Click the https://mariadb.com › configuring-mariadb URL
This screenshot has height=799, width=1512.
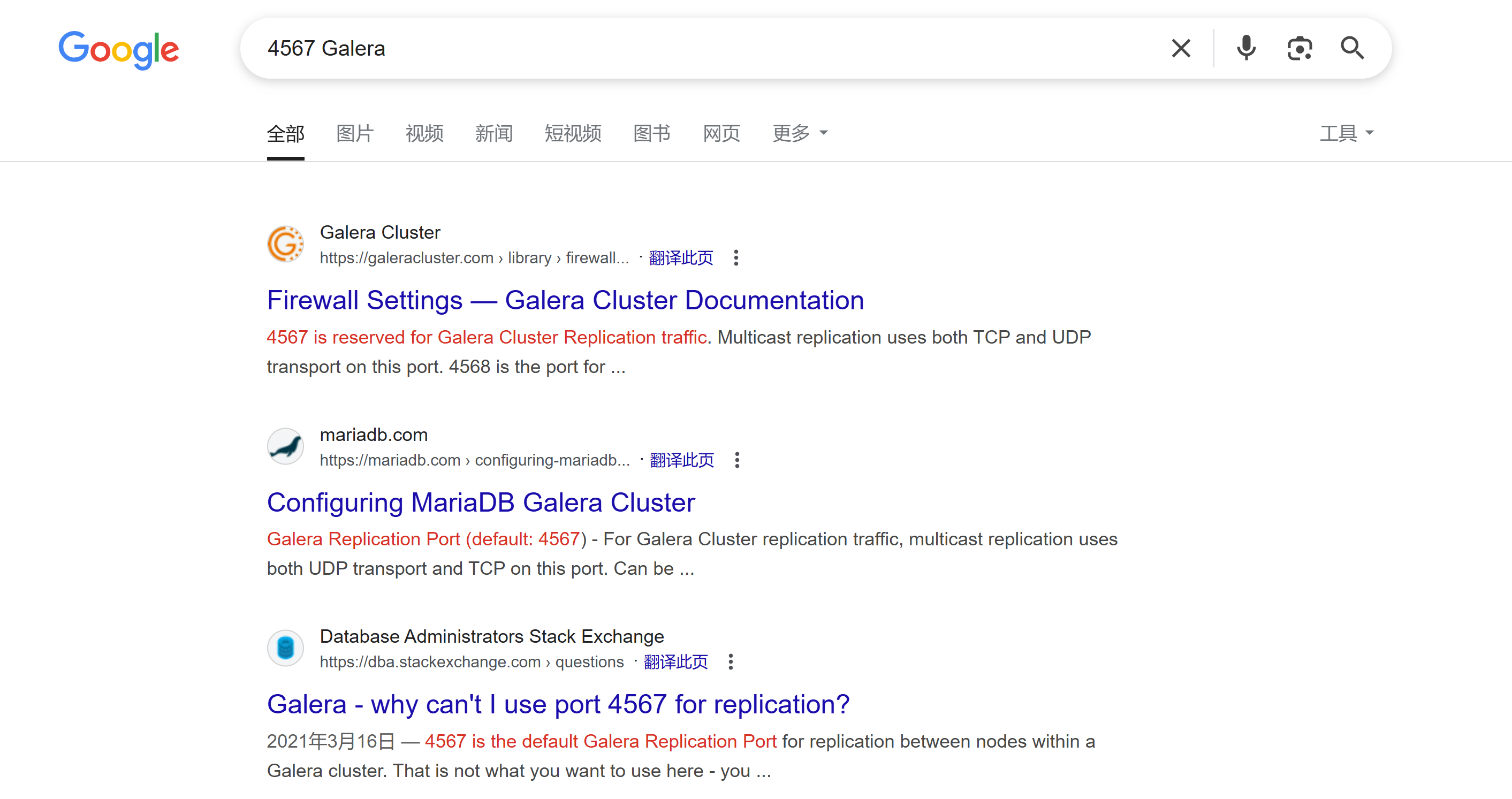pos(475,460)
